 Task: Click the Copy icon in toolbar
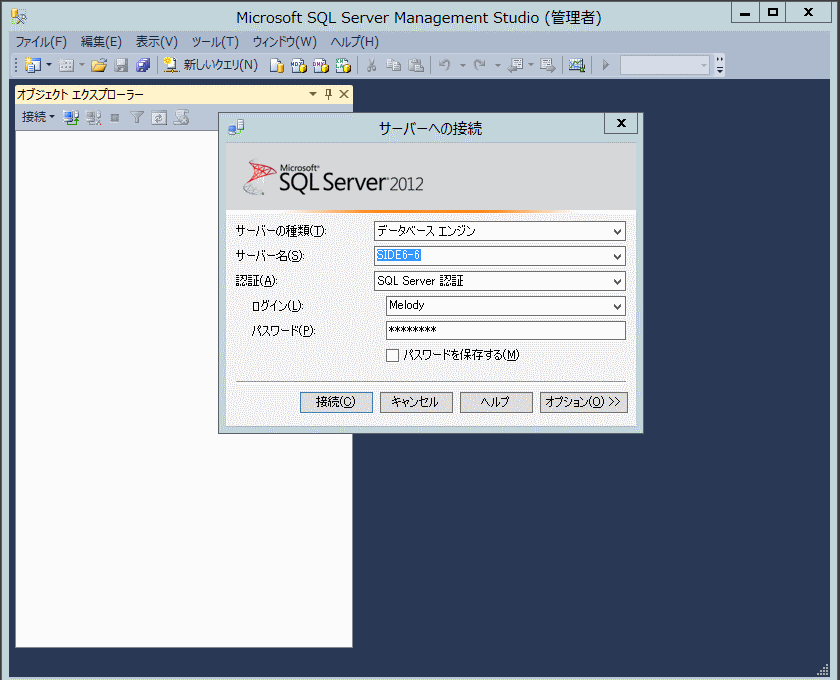(x=394, y=65)
